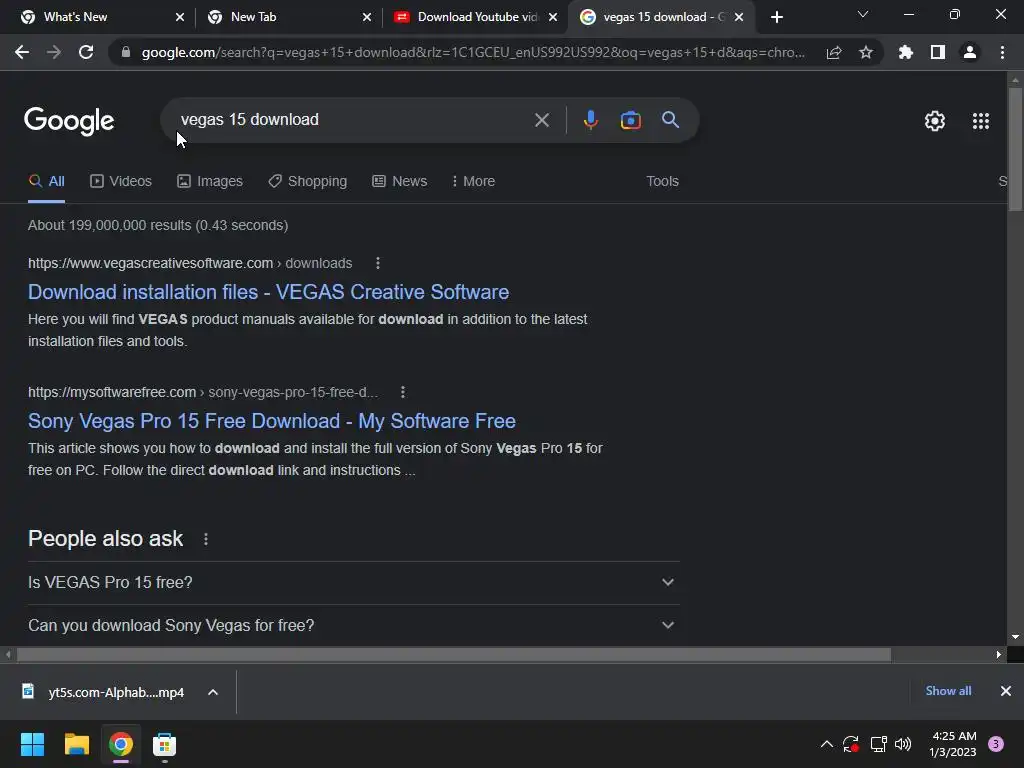Open the tab search dropdown
1024x768 pixels.
[x=863, y=14]
